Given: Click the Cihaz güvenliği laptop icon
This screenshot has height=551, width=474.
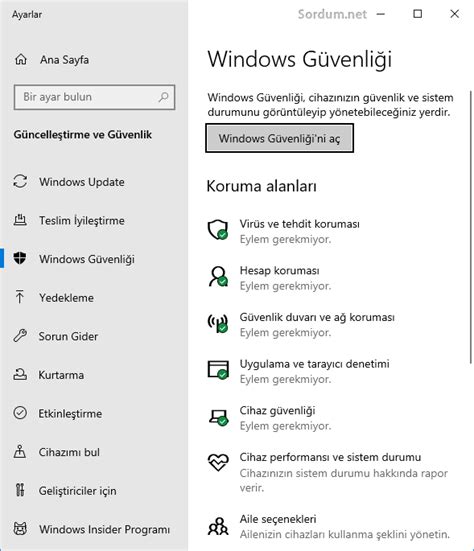Looking at the screenshot, I should (x=218, y=417).
